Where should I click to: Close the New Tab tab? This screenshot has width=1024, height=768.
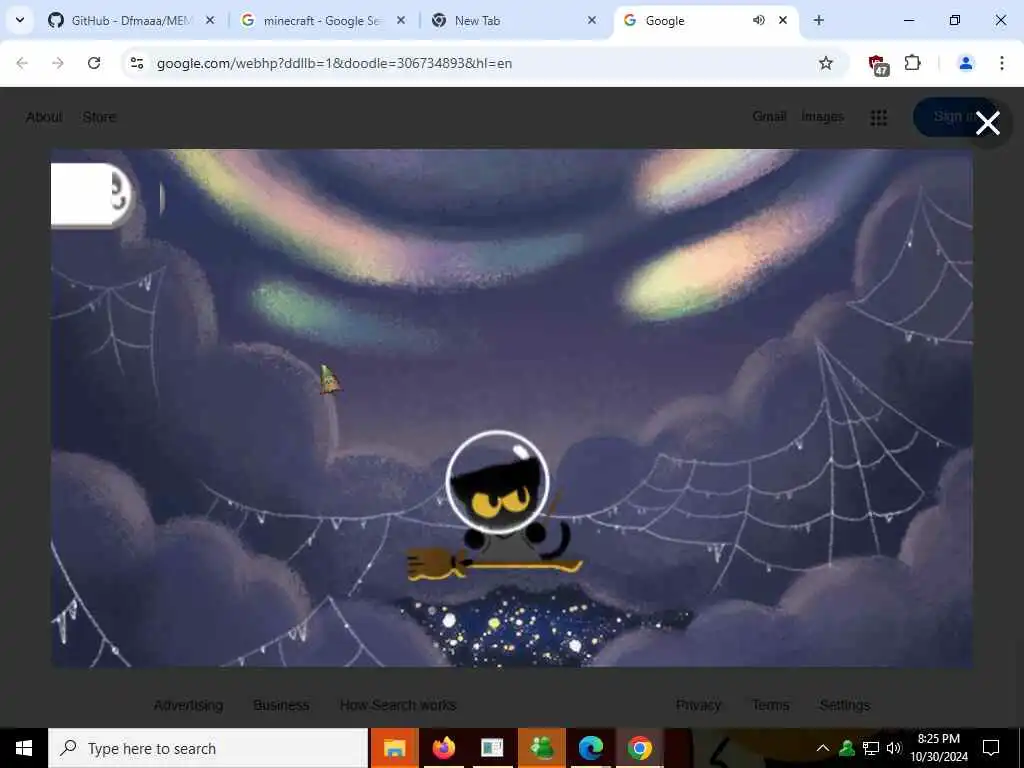(592, 20)
